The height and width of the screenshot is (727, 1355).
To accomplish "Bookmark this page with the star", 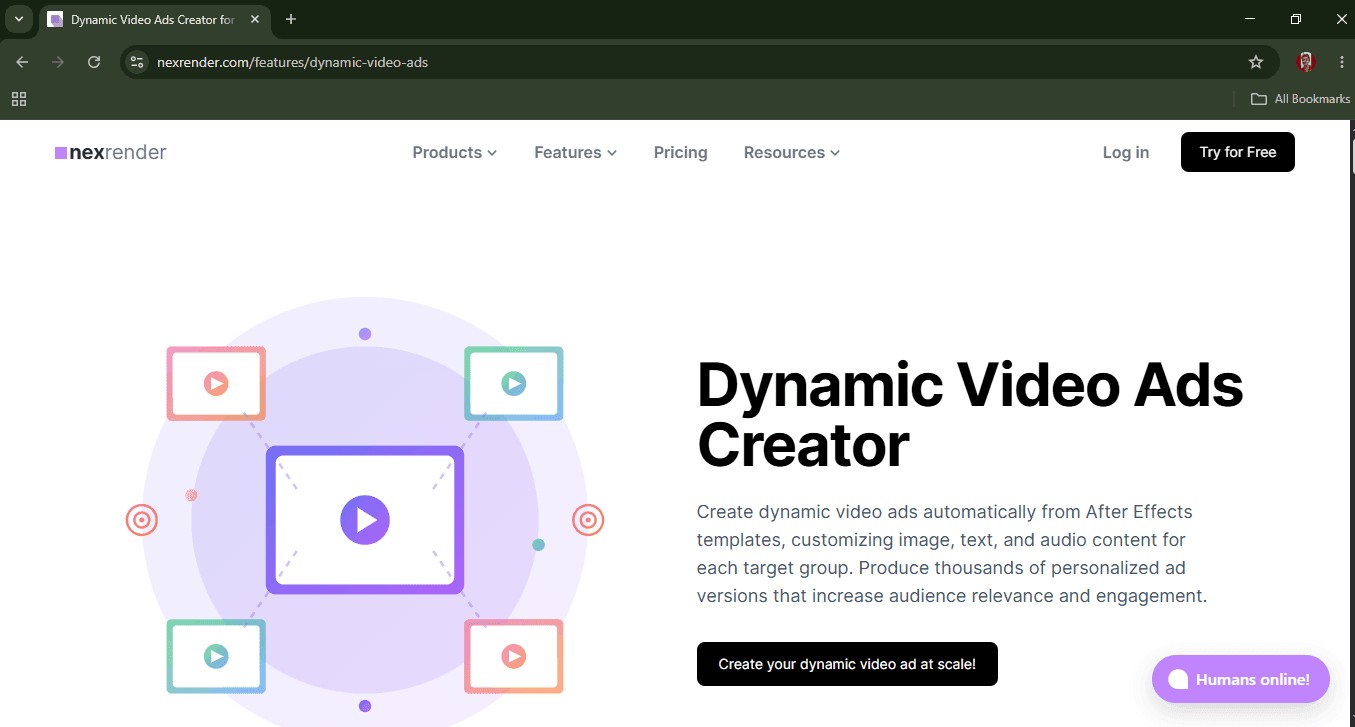I will pos(1256,62).
